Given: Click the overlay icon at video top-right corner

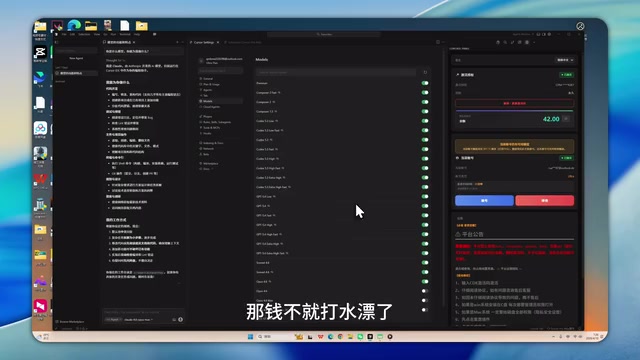Looking at the screenshot, I should (x=580, y=26).
